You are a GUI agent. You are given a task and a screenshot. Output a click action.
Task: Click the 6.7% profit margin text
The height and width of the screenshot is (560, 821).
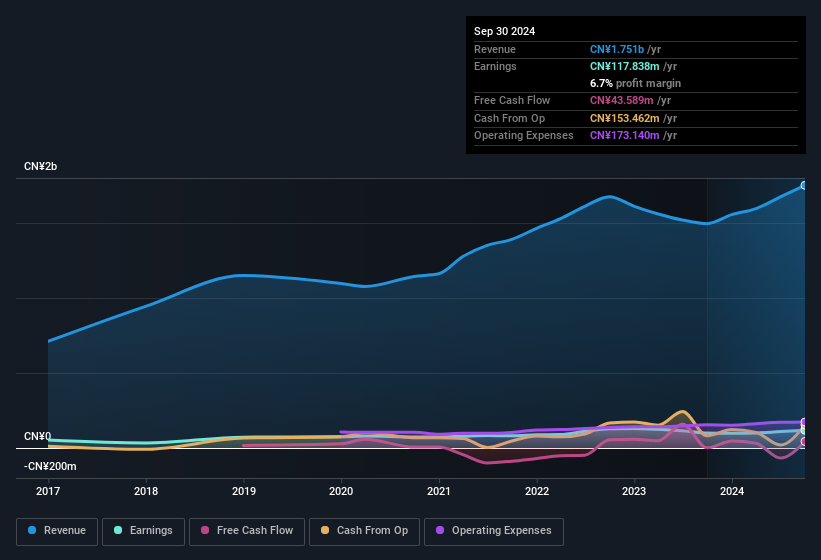pyautogui.click(x=635, y=83)
